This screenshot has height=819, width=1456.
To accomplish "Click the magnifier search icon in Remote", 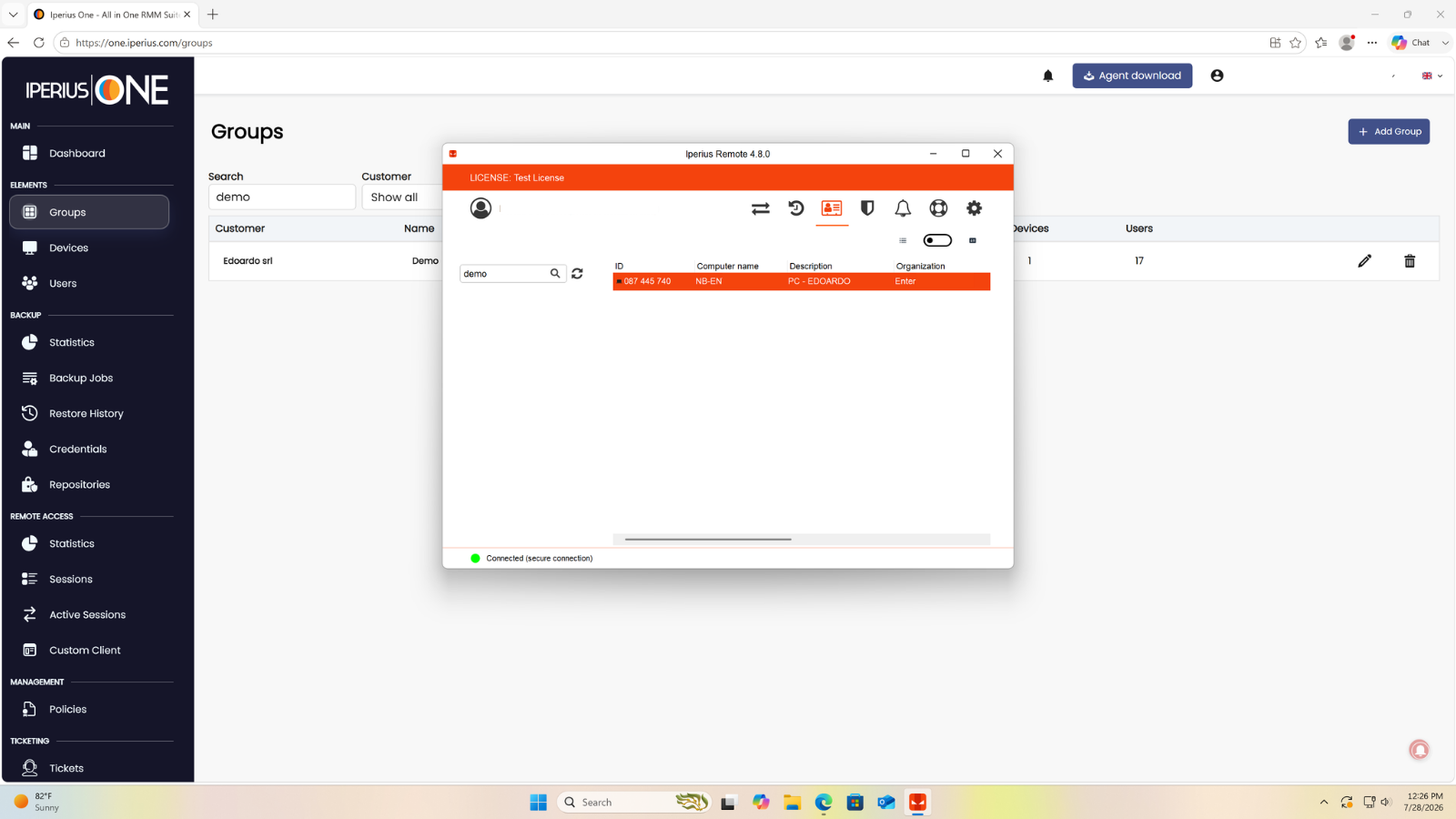I will [x=555, y=273].
